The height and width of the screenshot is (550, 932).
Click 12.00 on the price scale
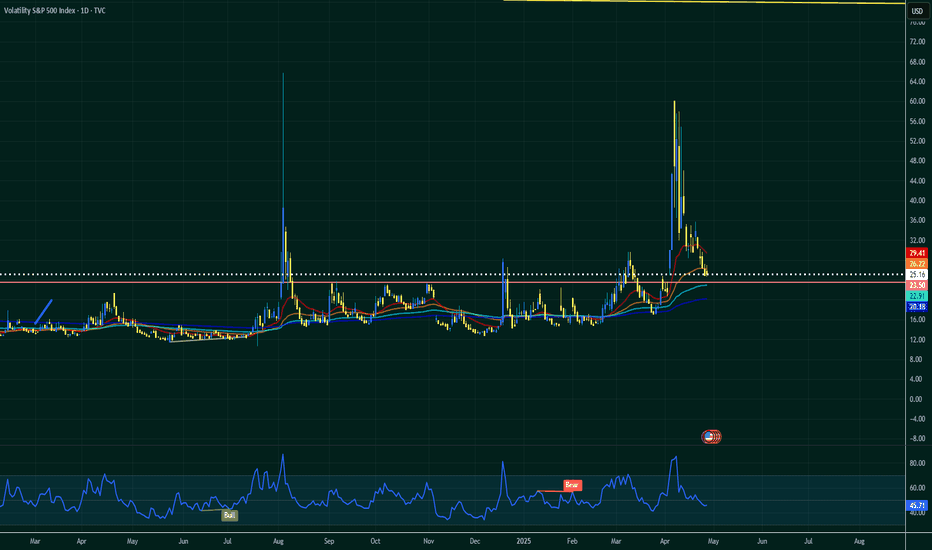pyautogui.click(x=917, y=340)
